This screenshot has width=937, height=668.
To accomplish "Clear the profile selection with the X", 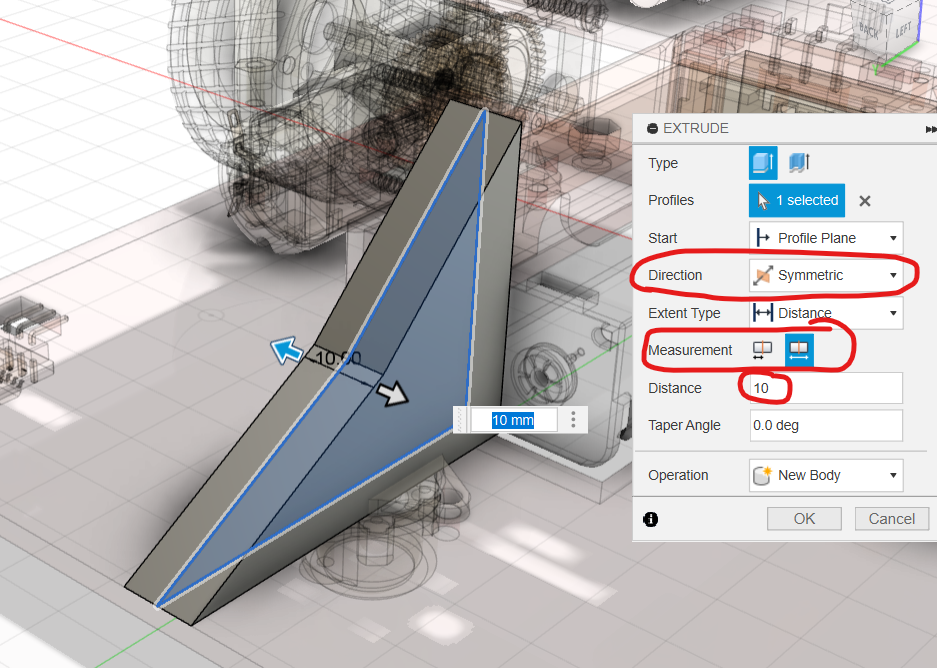I will pos(865,201).
